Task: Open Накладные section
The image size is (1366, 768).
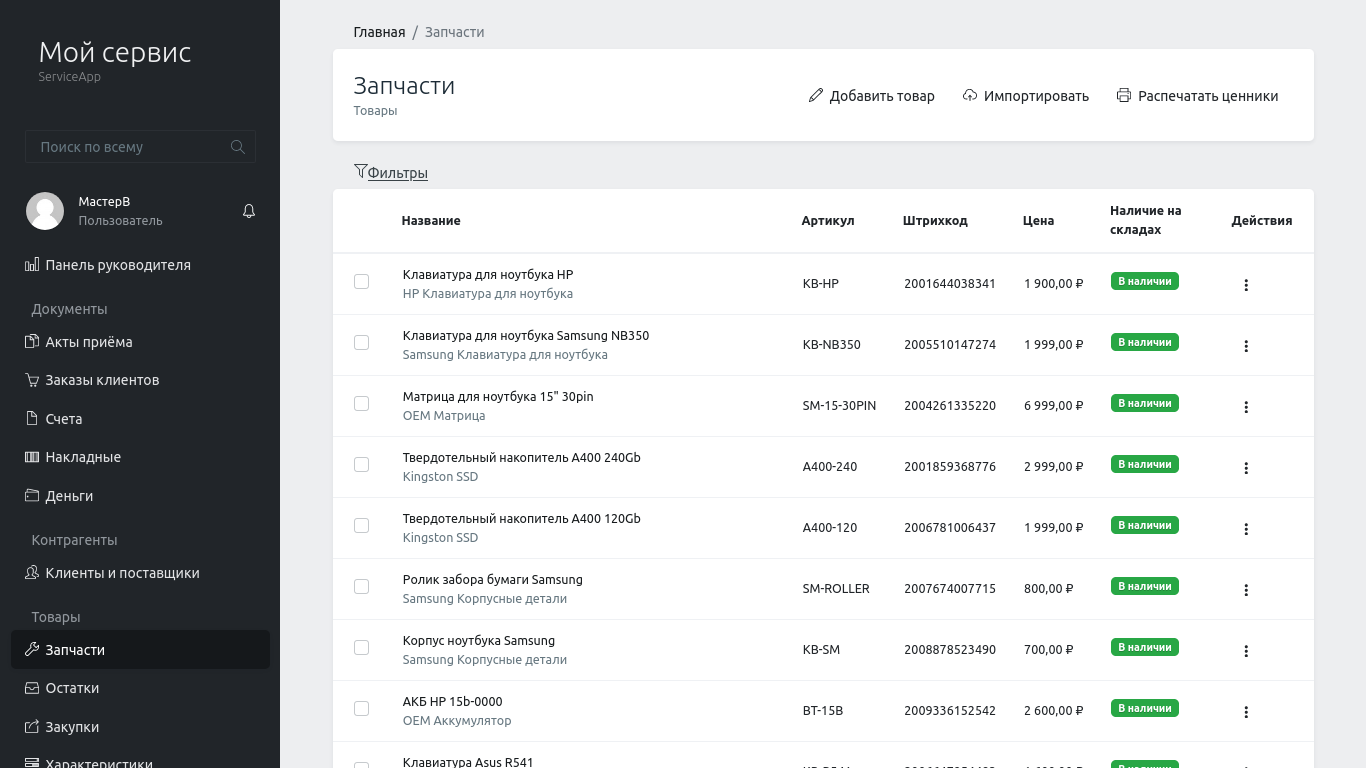Action: coord(140,457)
